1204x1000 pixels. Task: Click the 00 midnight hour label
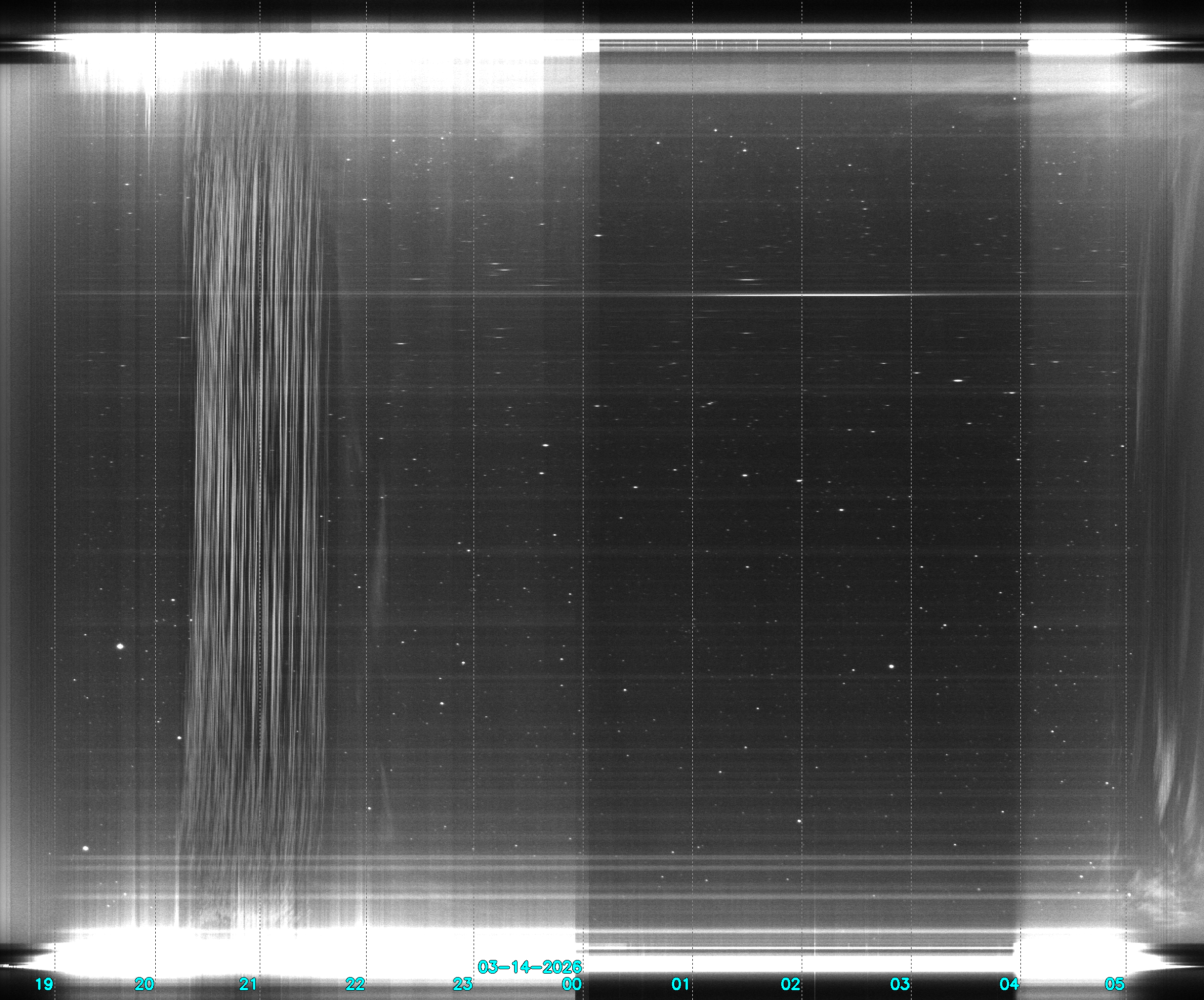tap(572, 984)
